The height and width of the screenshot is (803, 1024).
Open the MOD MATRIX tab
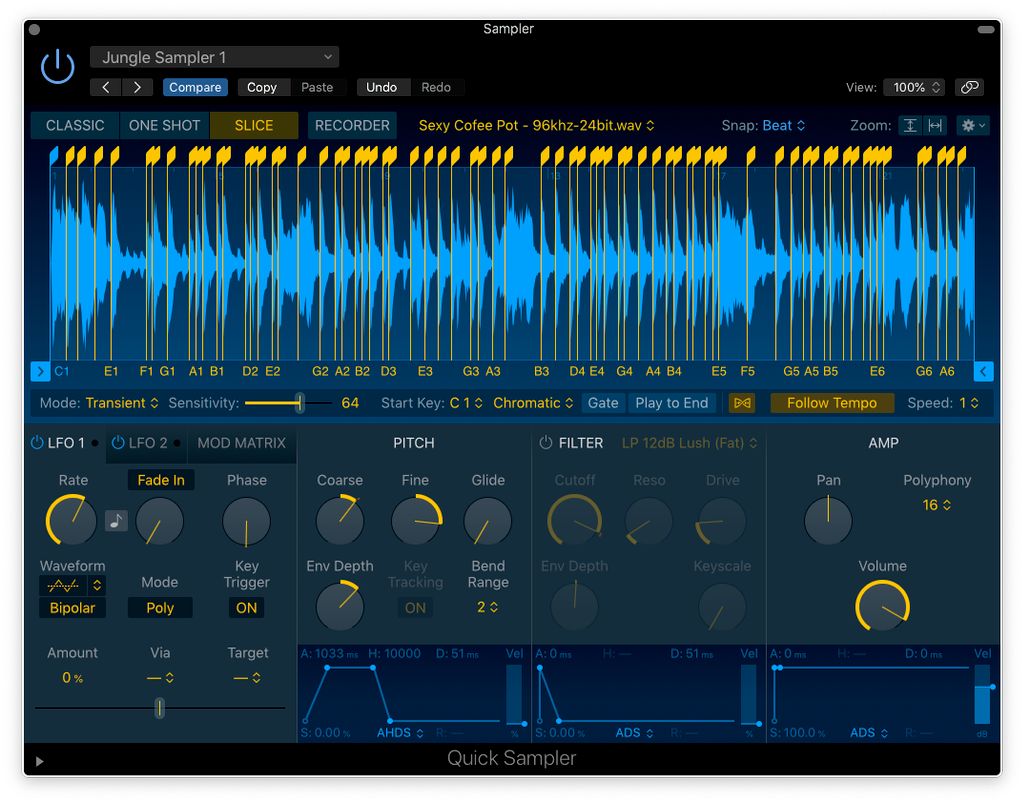point(242,443)
